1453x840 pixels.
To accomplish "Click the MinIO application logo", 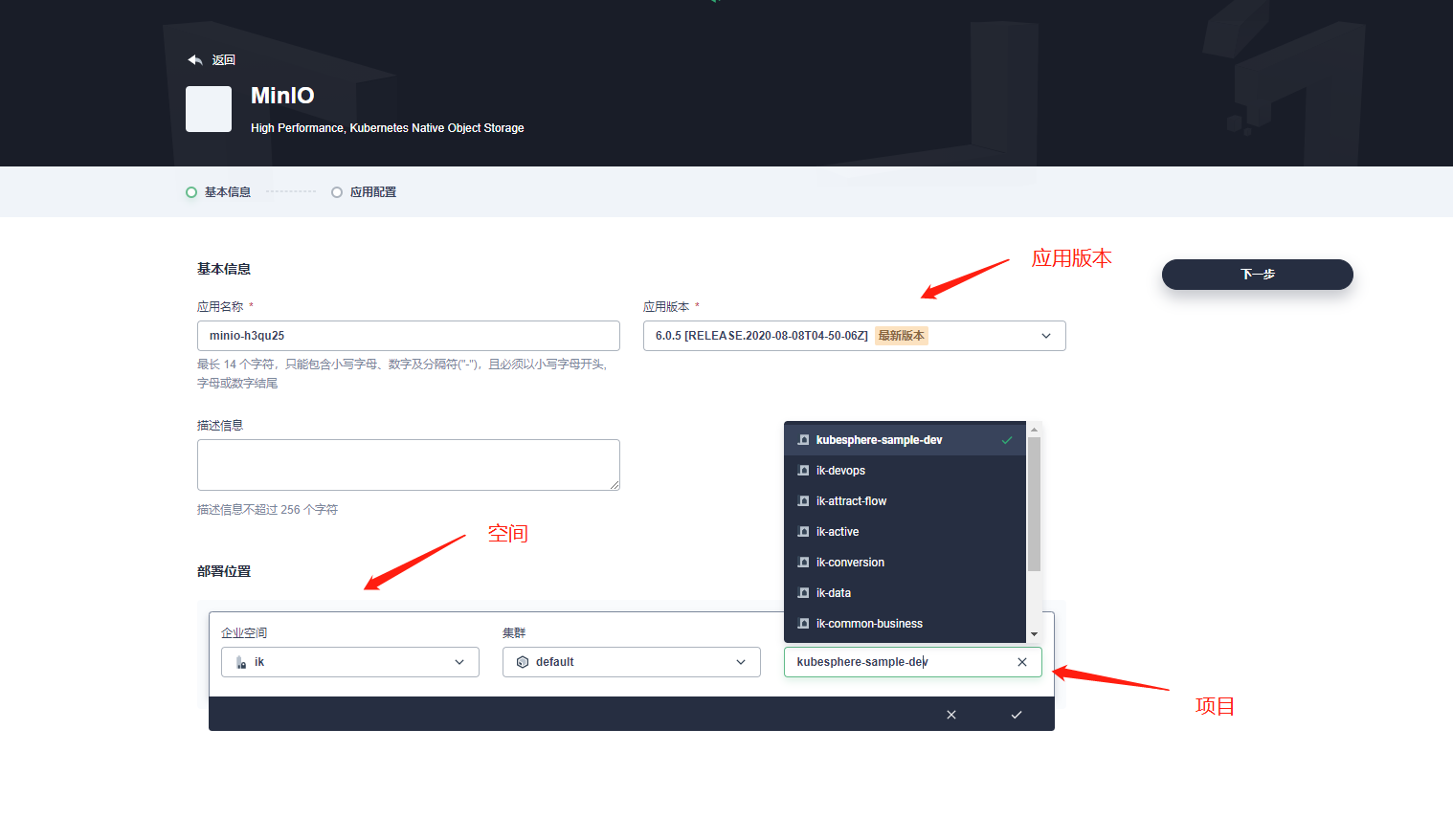I will point(208,109).
